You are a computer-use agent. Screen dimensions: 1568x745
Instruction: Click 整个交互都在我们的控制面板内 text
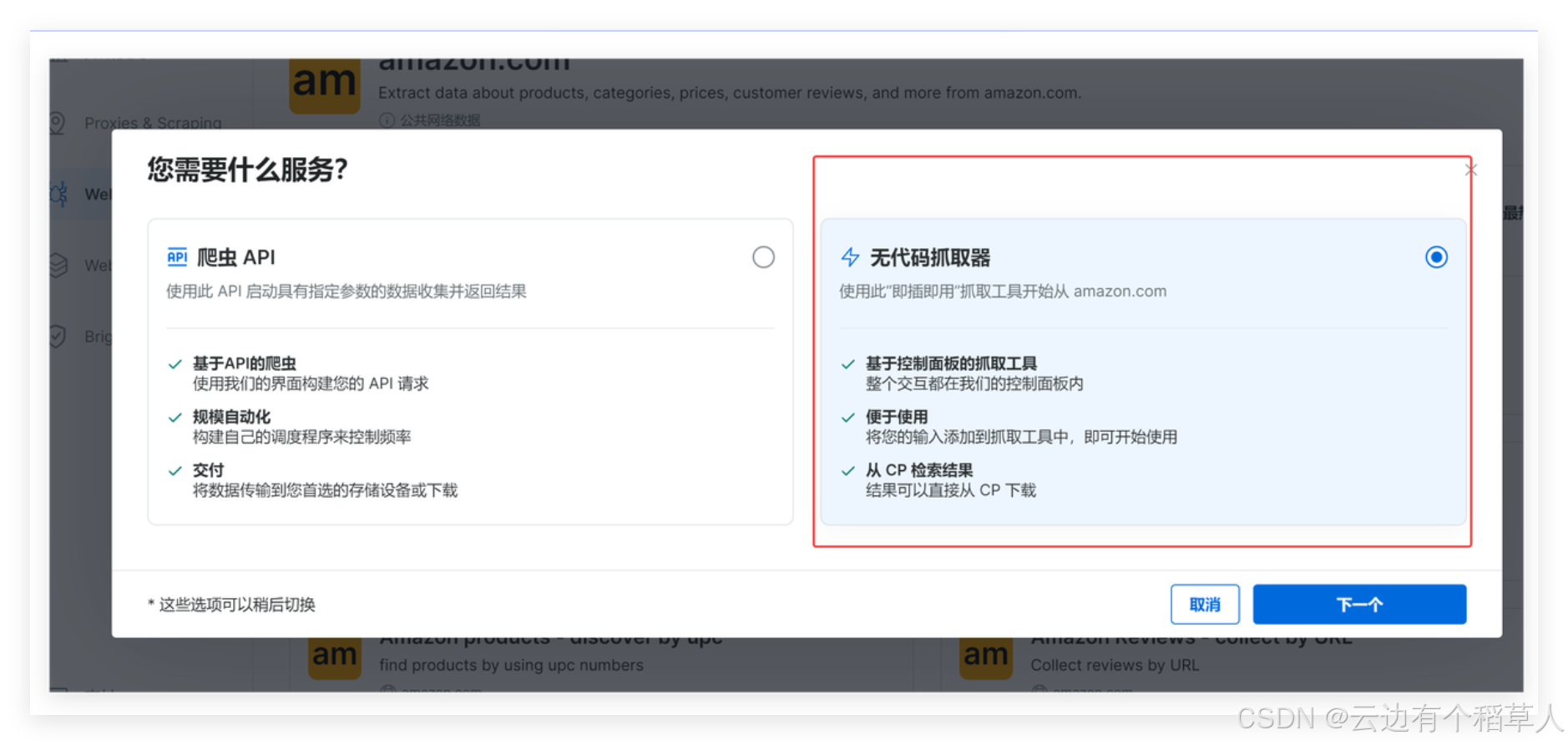point(974,384)
